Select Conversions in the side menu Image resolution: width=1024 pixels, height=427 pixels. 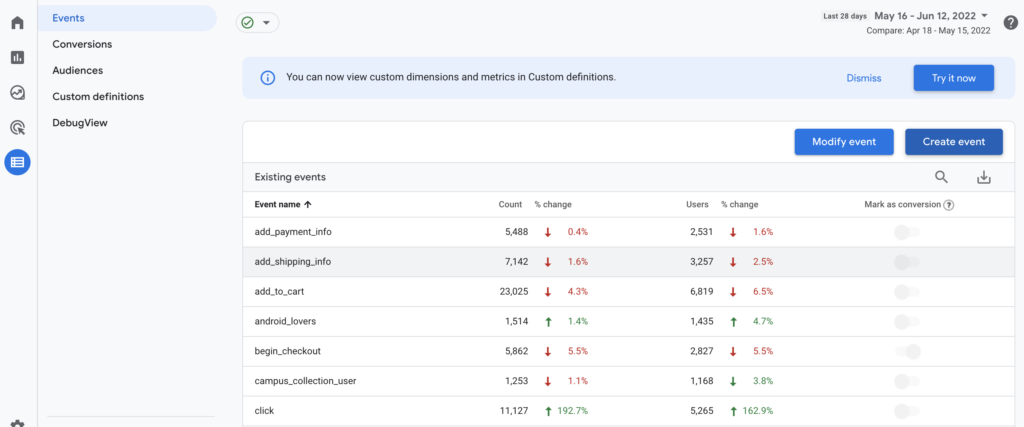point(82,44)
